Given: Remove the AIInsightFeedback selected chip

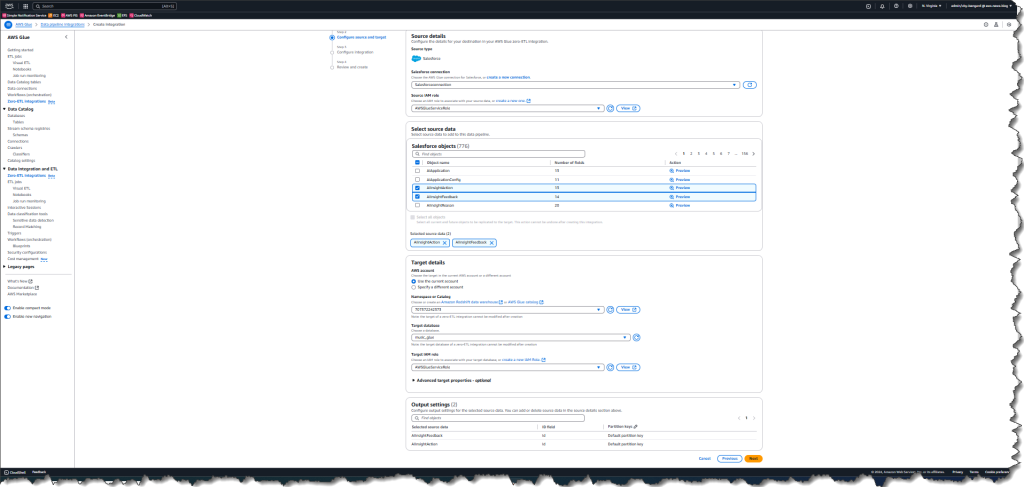Looking at the screenshot, I should [x=492, y=243].
